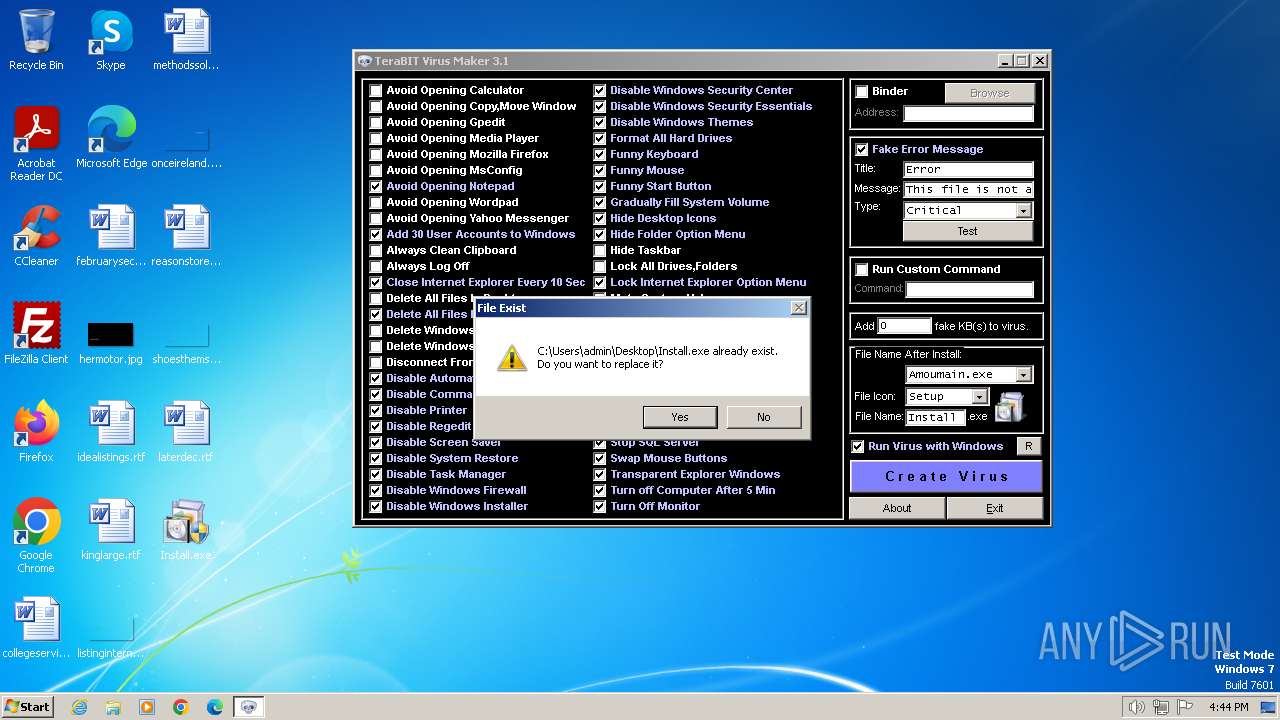The width and height of the screenshot is (1280, 720).
Task: Open the error Type dropdown showing Critical
Action: 1023,211
